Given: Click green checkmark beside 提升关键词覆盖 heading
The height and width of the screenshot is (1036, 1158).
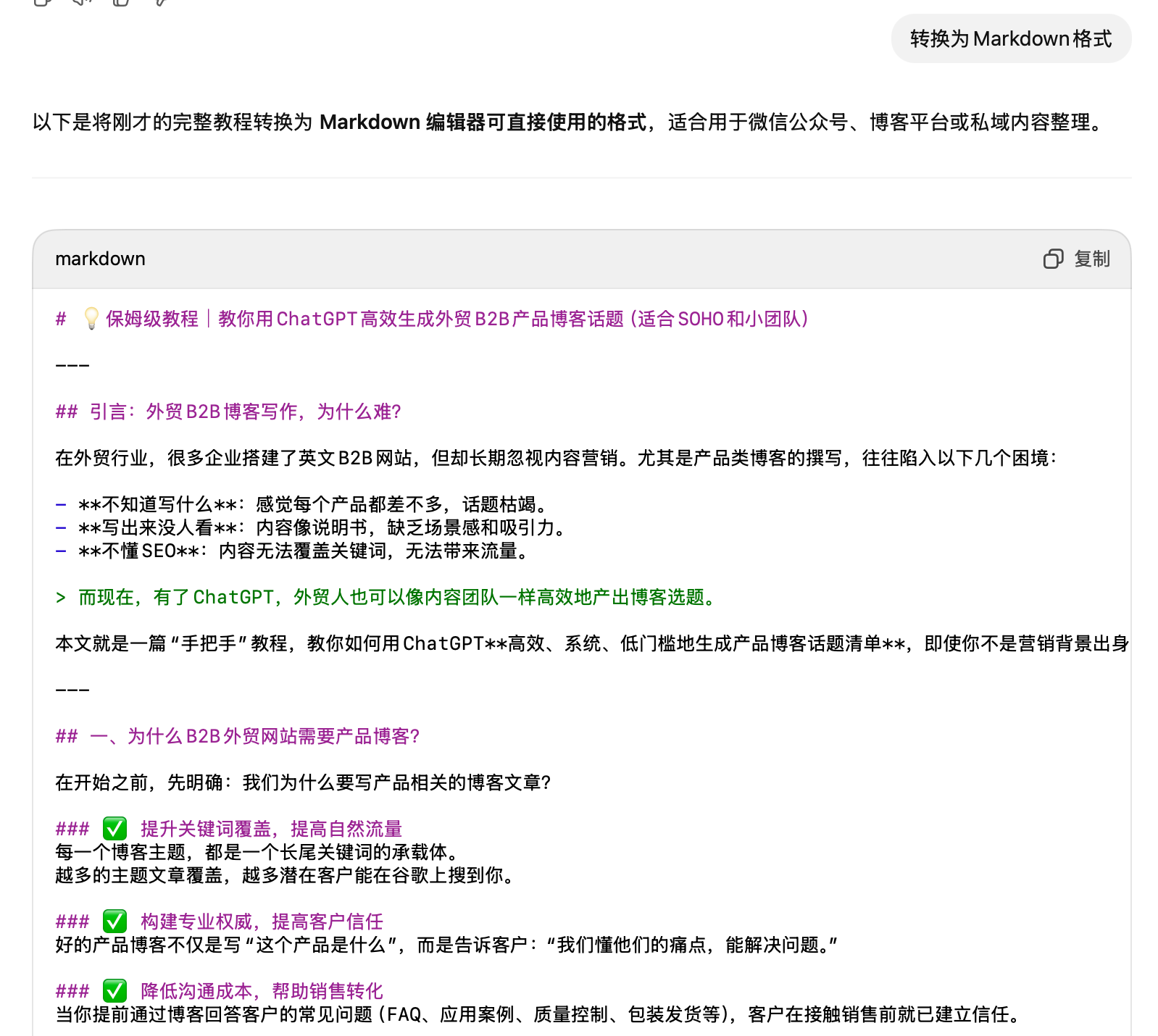Looking at the screenshot, I should [114, 828].
